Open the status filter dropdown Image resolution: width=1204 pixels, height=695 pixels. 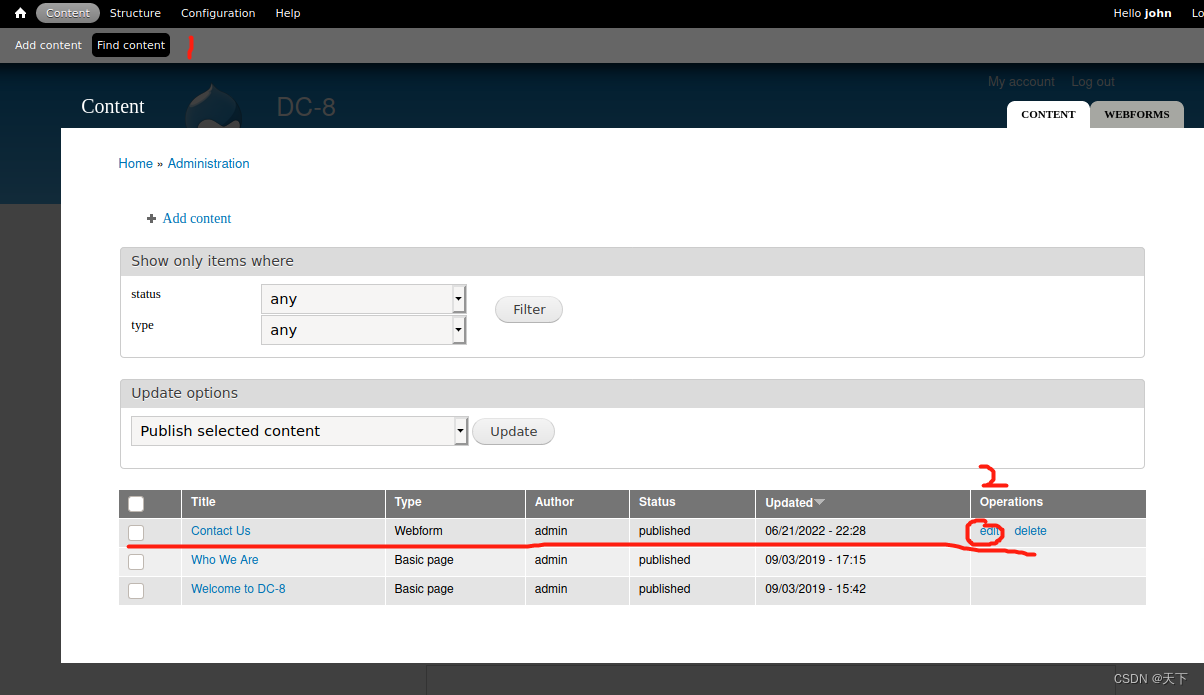coord(363,299)
